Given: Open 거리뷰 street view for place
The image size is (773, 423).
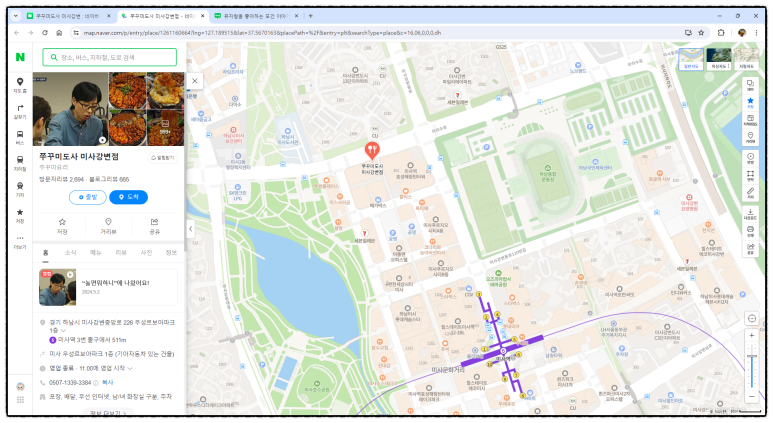Looking at the screenshot, I should click(x=108, y=226).
